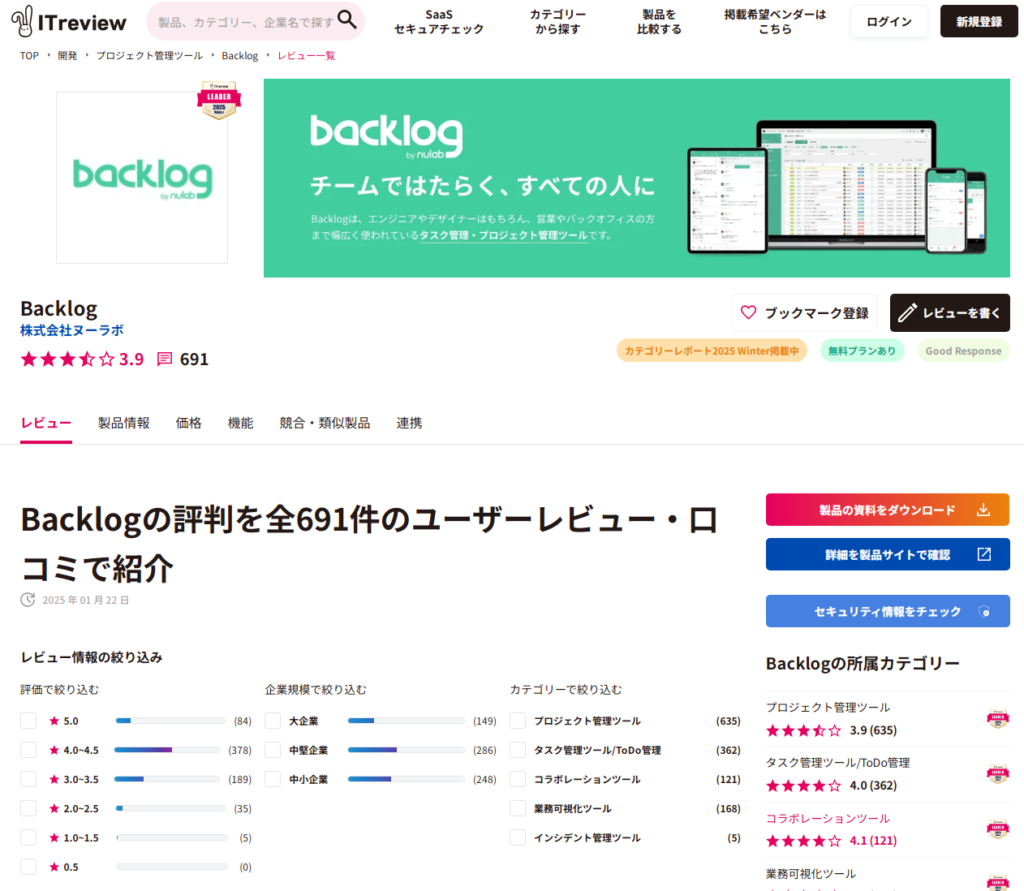Focus the product search input field

point(245,22)
